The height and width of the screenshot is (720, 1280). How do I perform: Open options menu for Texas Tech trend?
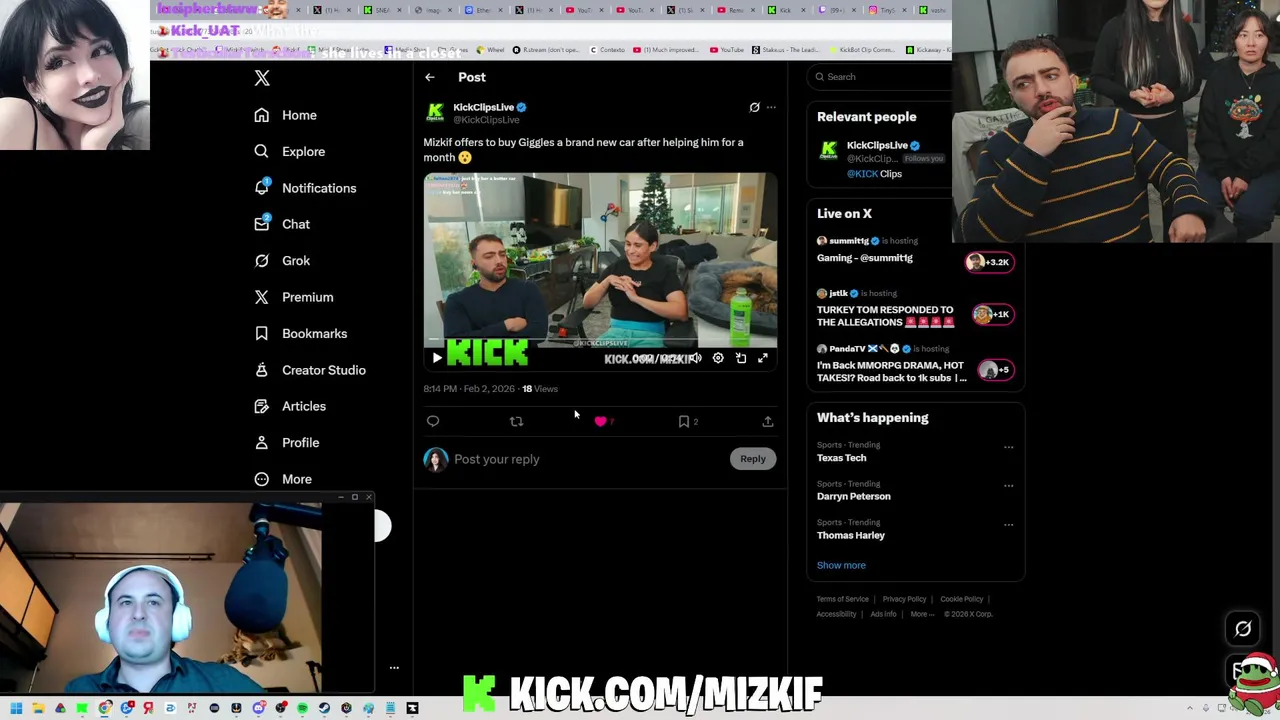[1008, 447]
